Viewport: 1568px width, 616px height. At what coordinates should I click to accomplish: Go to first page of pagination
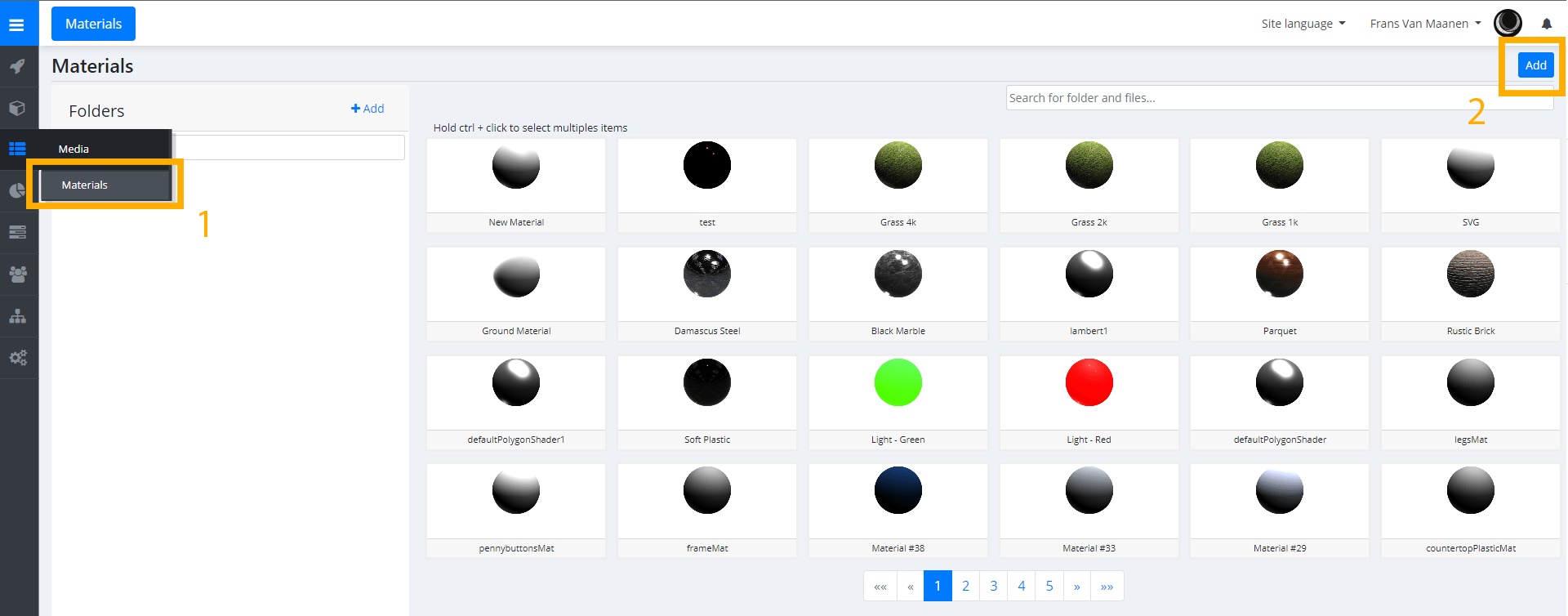click(x=880, y=586)
